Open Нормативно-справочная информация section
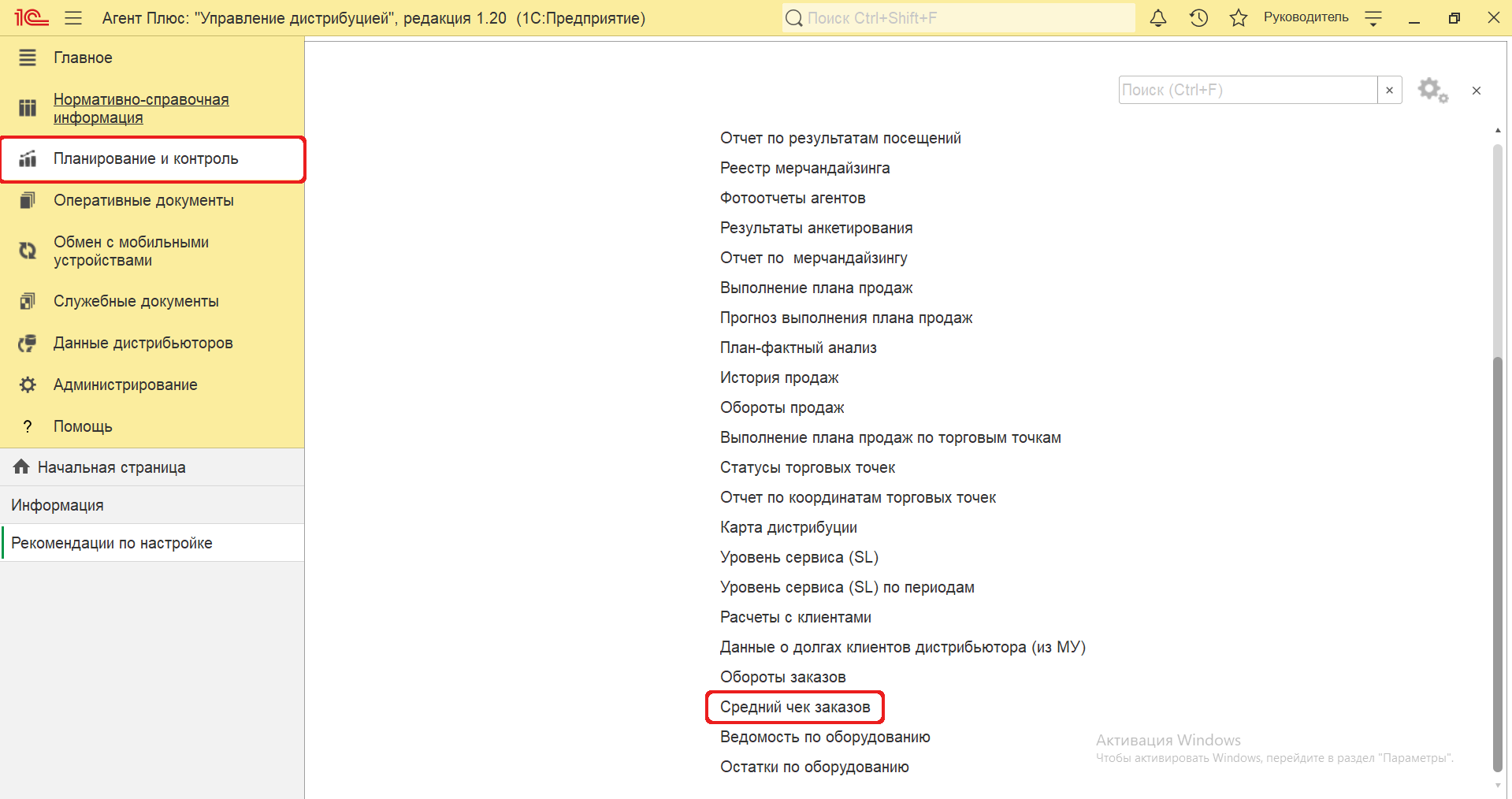Viewport: 1512px width, 799px height. [x=141, y=108]
